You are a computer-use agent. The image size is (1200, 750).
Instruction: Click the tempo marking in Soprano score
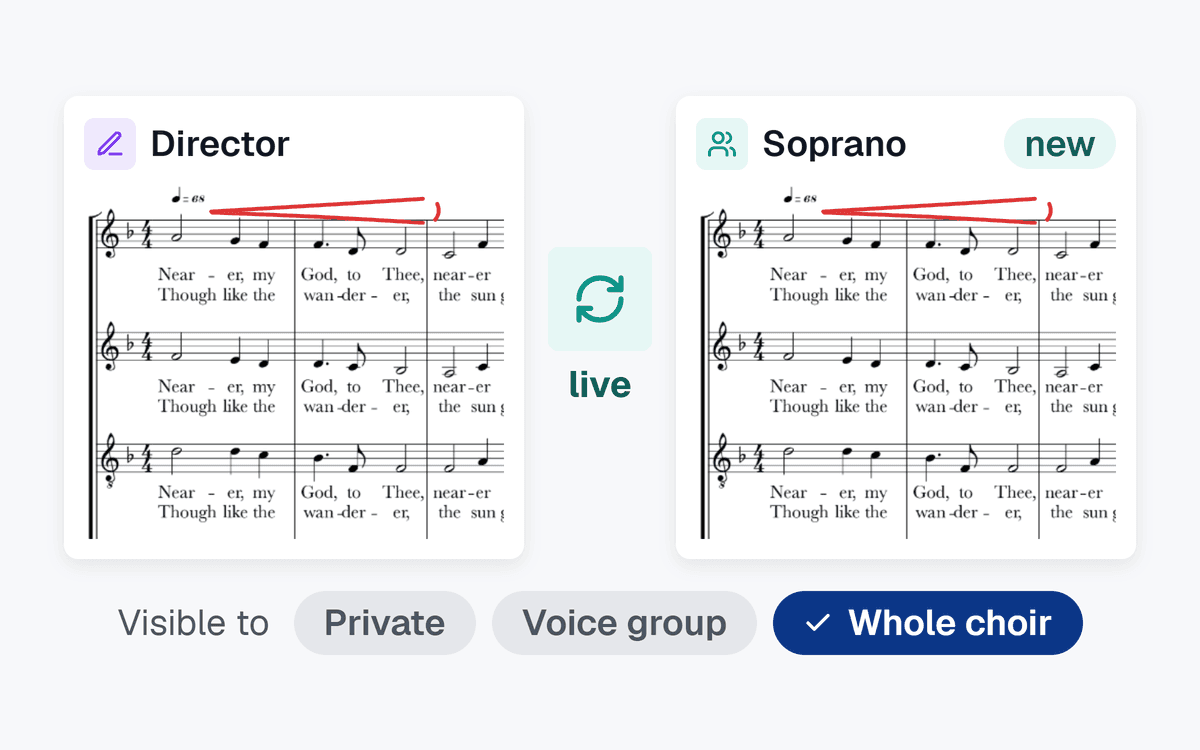[800, 197]
